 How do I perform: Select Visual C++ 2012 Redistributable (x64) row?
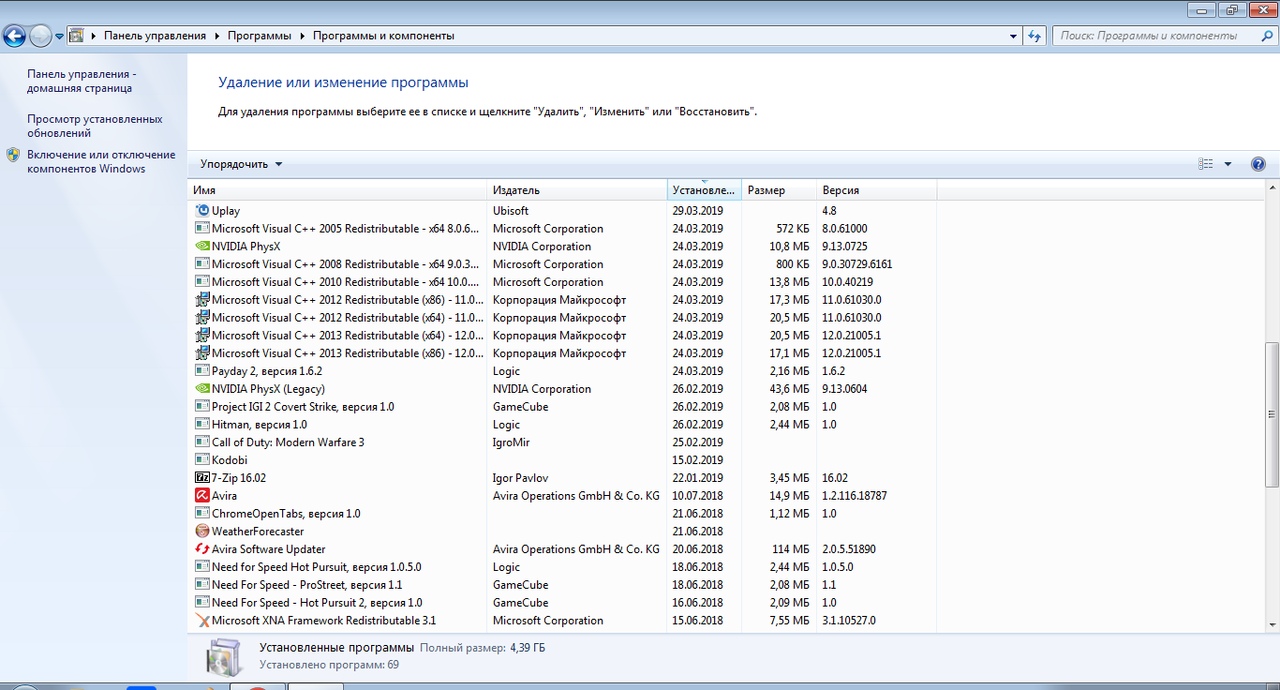(x=562, y=318)
